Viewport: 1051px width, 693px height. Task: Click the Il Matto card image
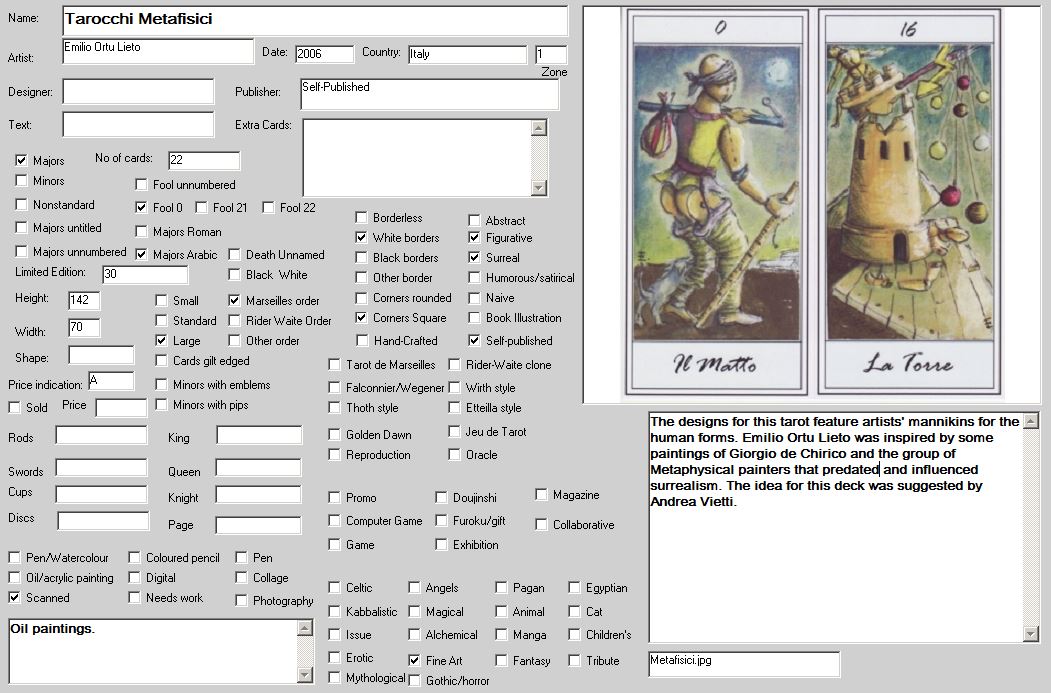714,205
